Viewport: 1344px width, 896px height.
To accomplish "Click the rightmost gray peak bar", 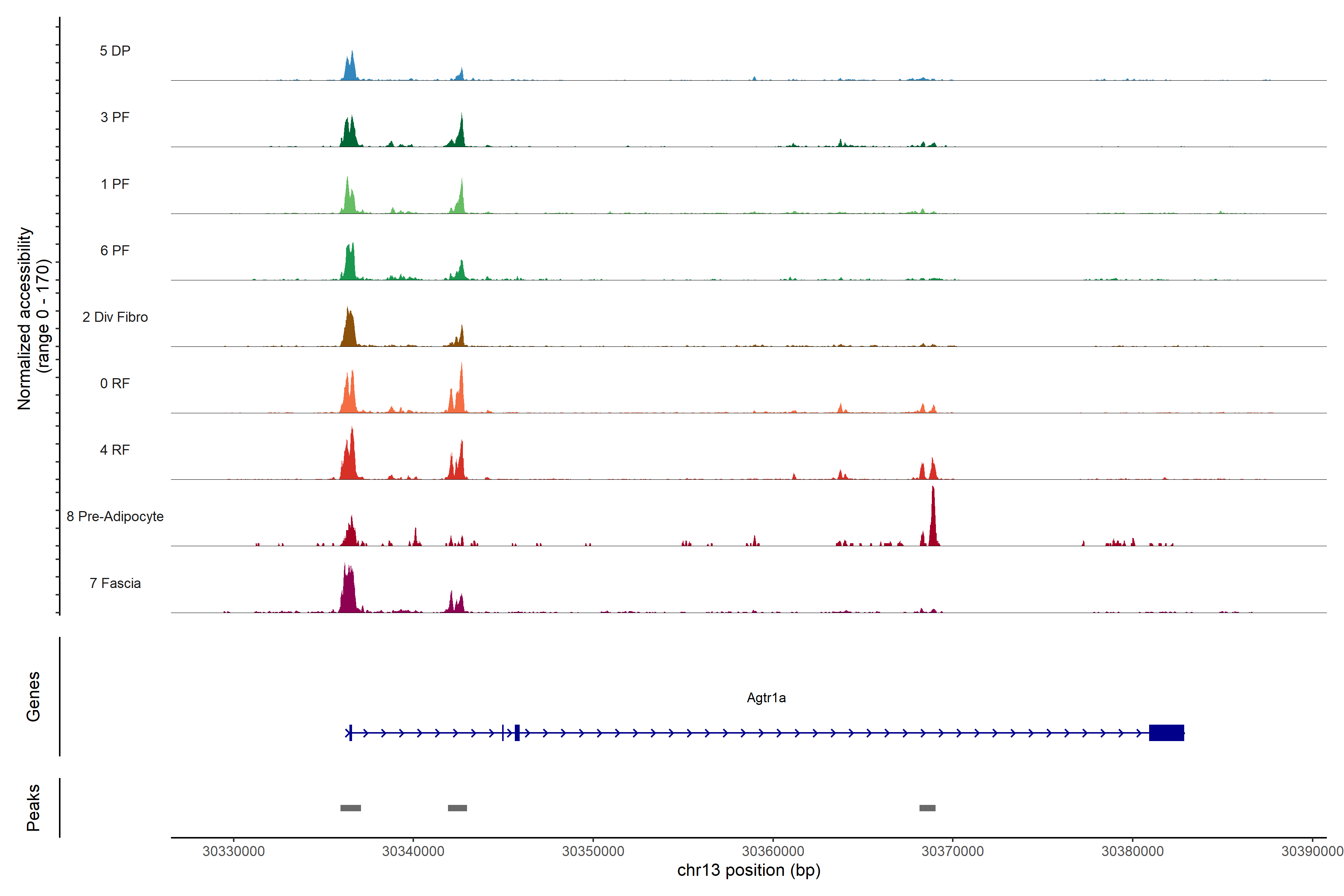I will pyautogui.click(x=927, y=808).
